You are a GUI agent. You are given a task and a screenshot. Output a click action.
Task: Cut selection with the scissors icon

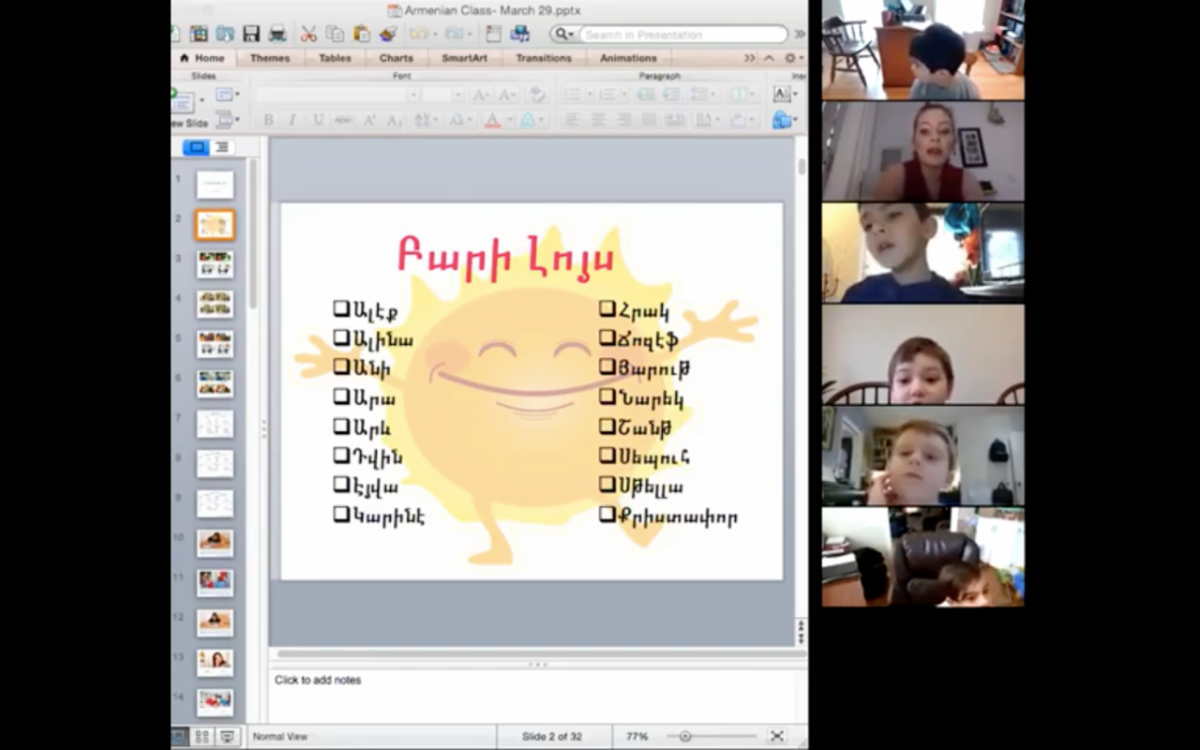pyautogui.click(x=309, y=34)
